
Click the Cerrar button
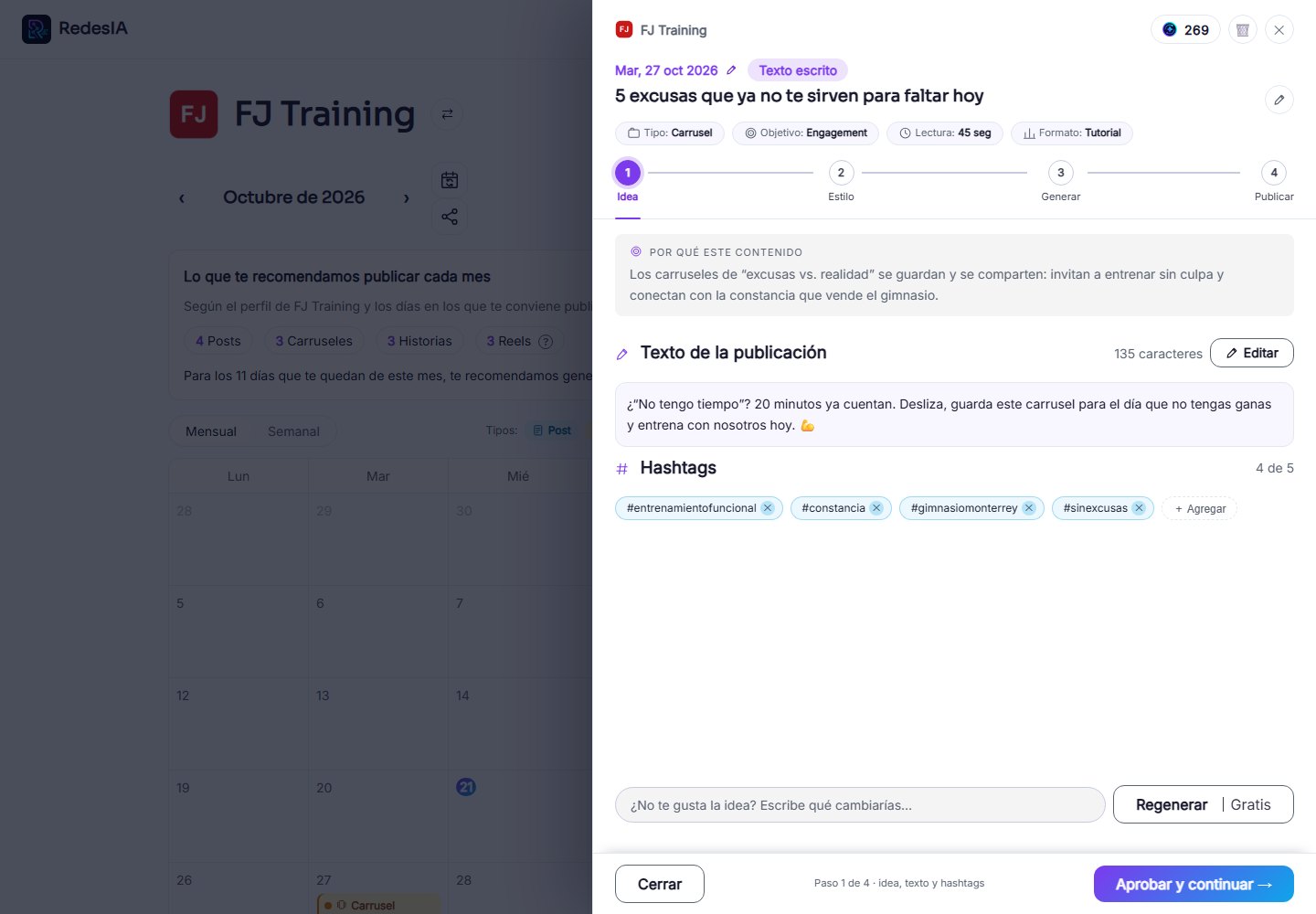(660, 884)
